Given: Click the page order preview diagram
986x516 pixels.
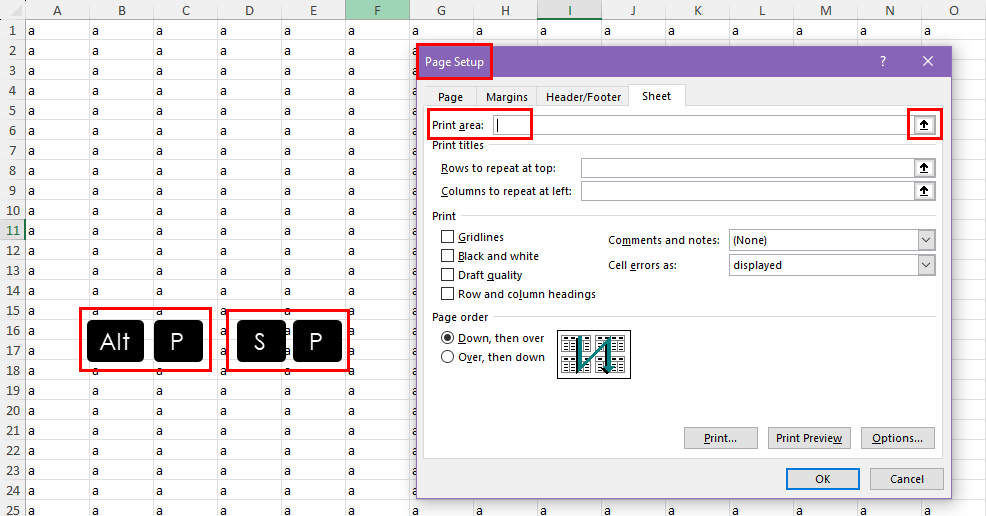Looking at the screenshot, I should point(594,354).
